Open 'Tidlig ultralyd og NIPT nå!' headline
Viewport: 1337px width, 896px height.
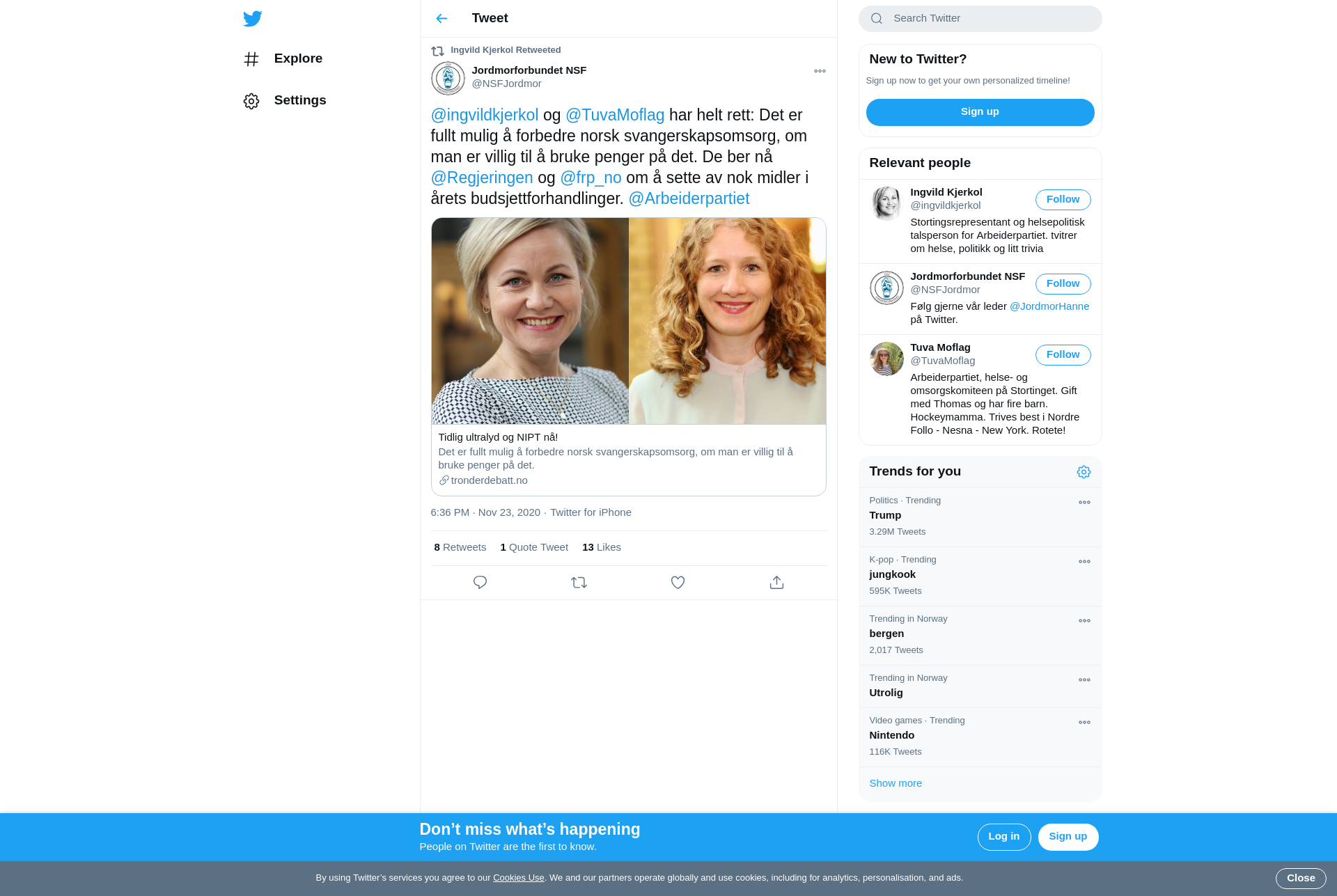click(x=498, y=437)
